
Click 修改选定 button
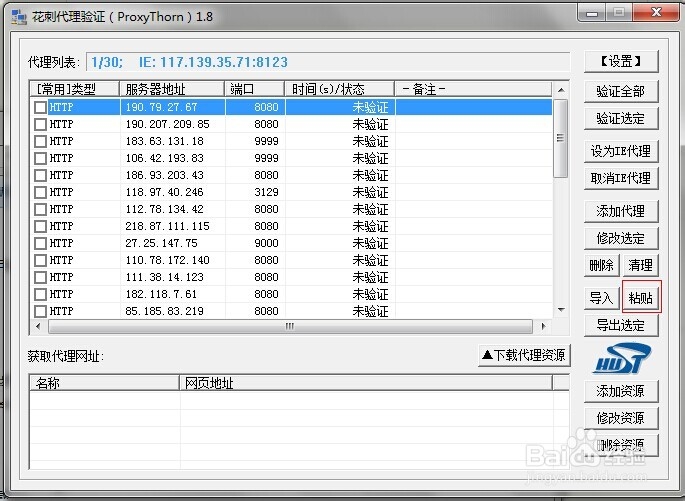tap(621, 239)
